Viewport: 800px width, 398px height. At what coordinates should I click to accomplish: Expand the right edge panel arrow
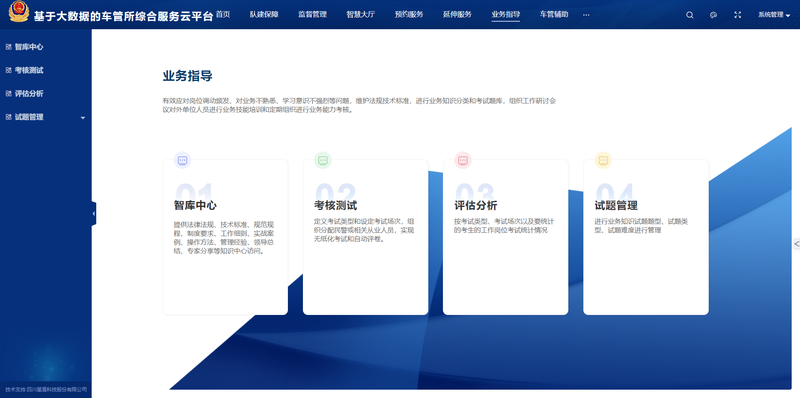point(796,244)
